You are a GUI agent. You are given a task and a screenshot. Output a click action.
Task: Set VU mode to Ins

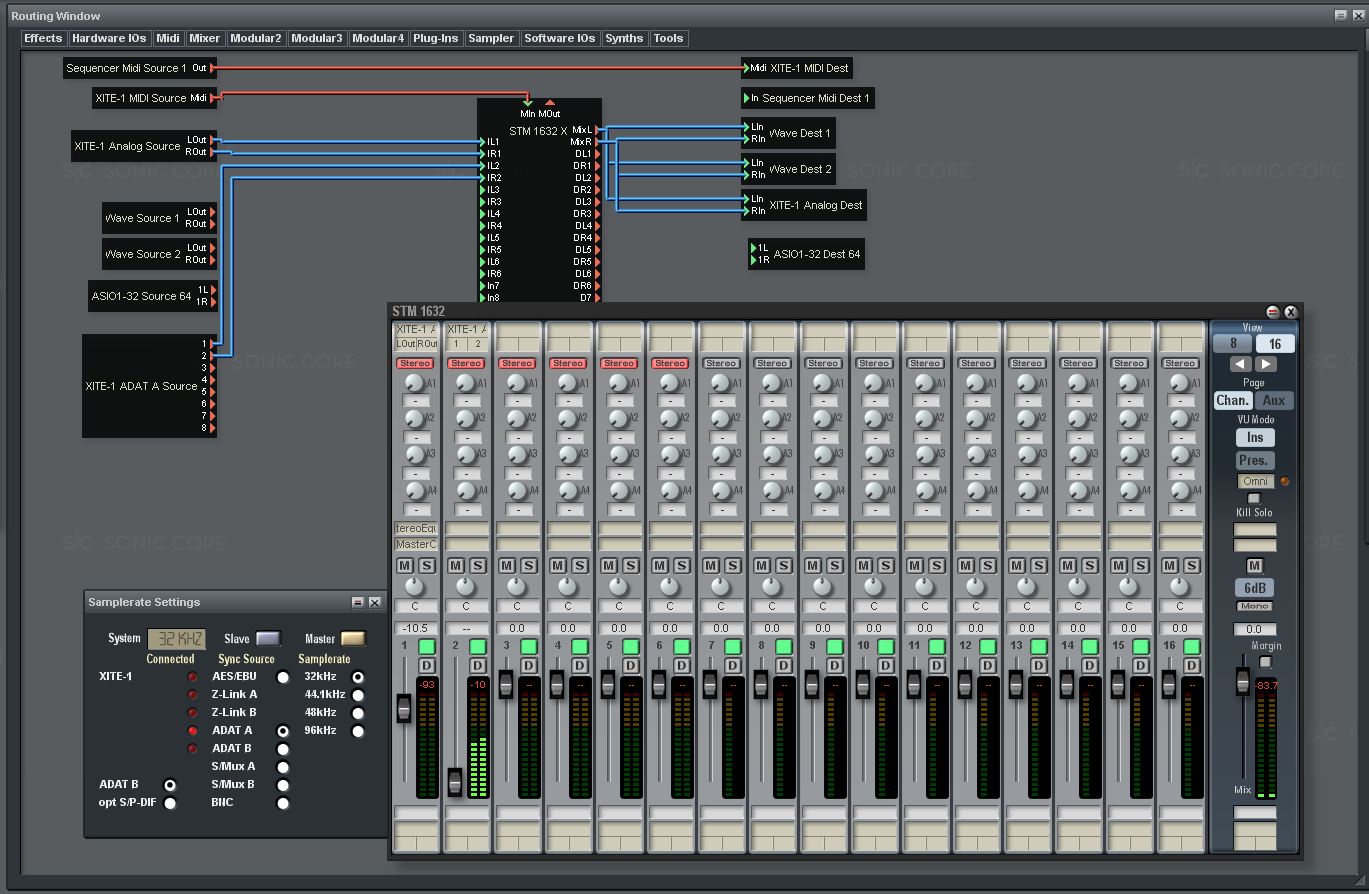[x=1254, y=437]
